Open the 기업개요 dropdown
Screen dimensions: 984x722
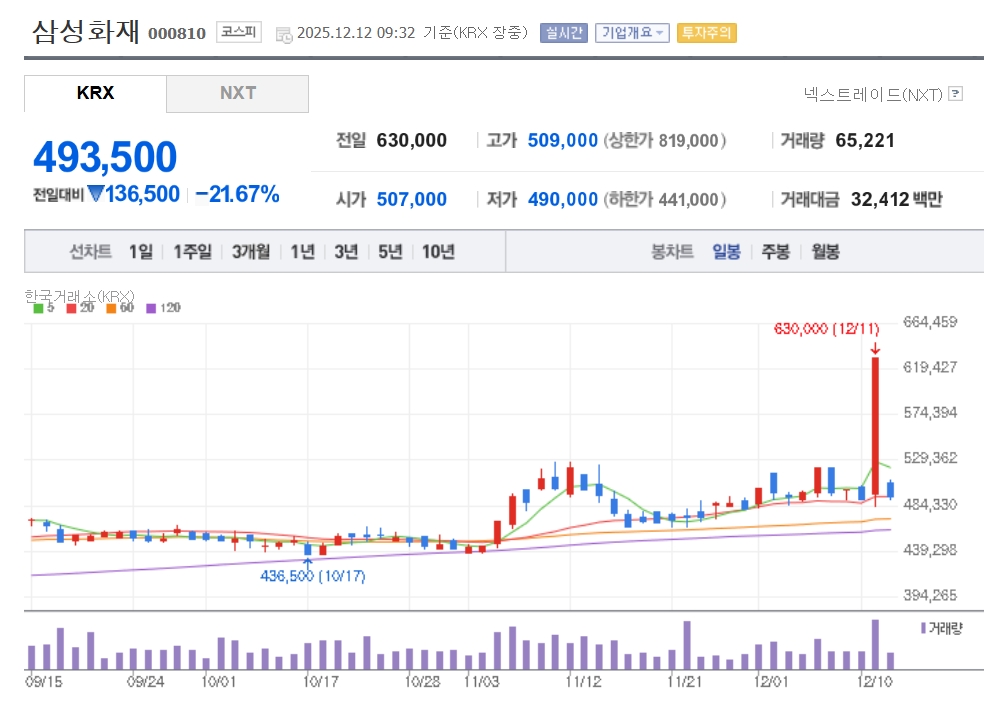[x=632, y=32]
